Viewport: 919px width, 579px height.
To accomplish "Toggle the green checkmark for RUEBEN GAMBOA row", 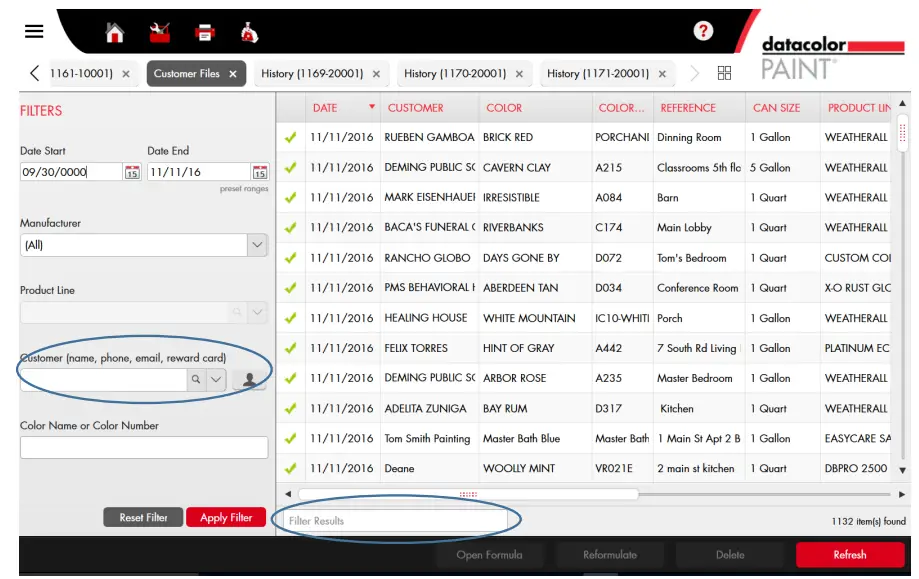I will coord(291,138).
